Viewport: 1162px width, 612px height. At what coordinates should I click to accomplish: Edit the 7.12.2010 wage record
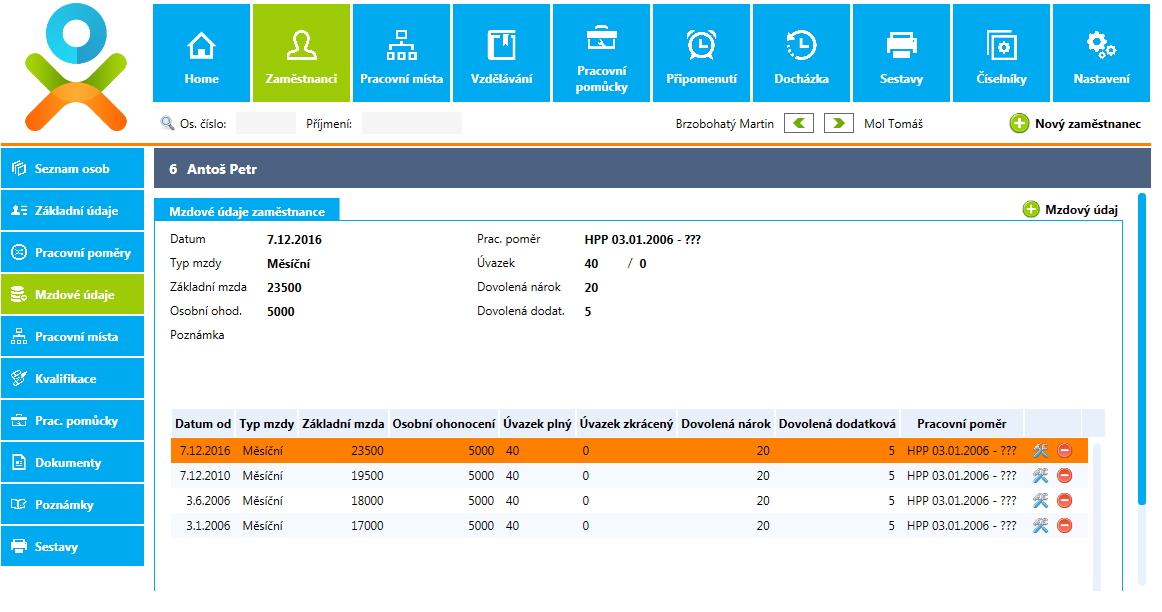click(1040, 476)
